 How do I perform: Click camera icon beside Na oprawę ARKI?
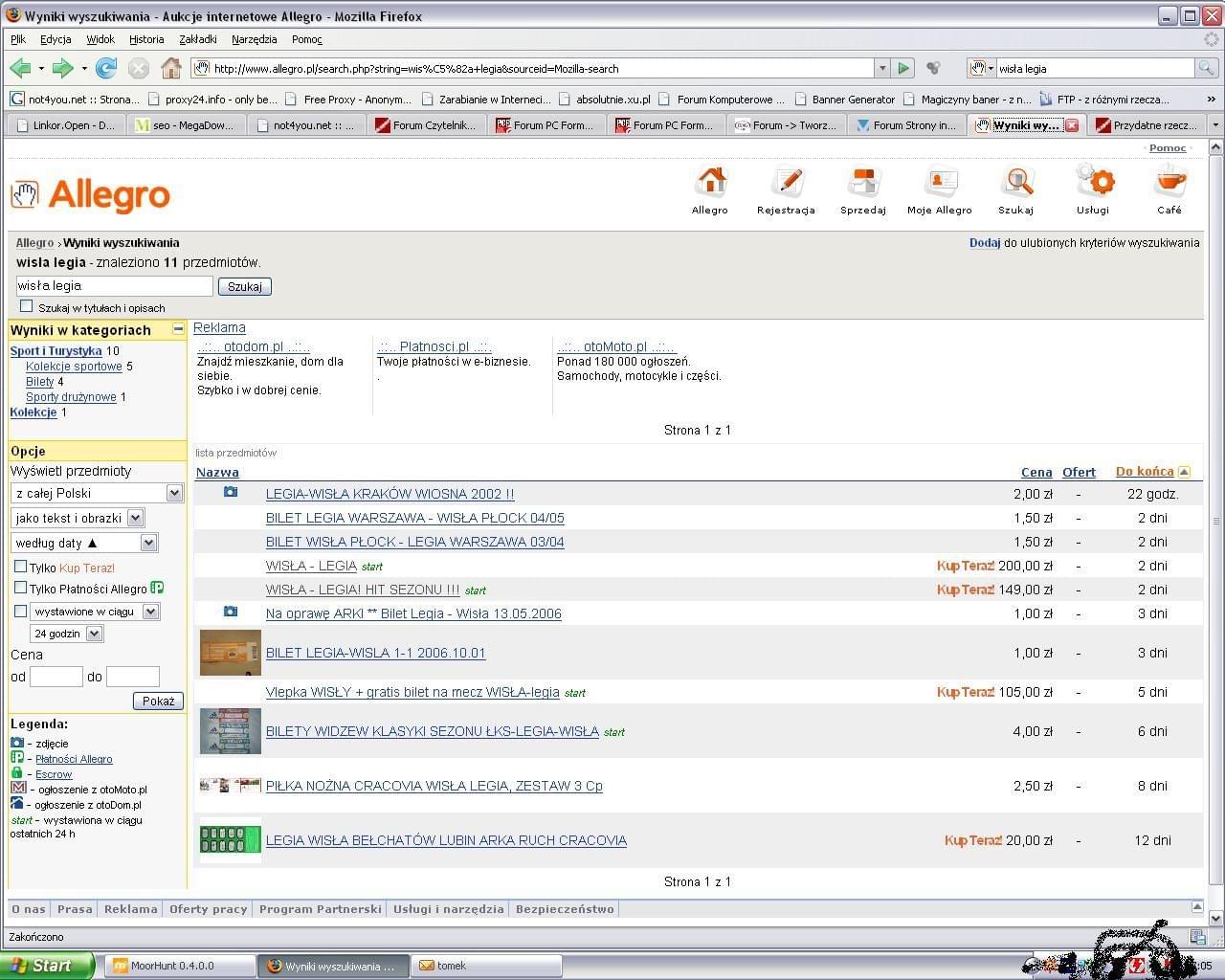tap(230, 612)
